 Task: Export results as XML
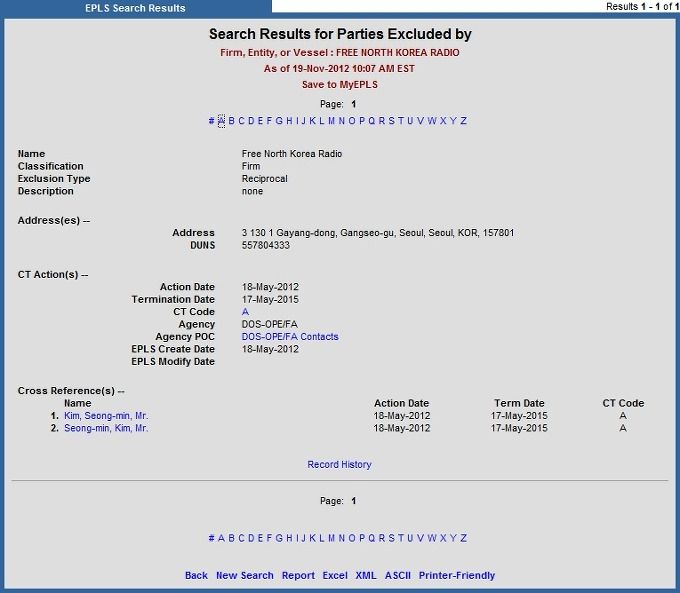point(366,576)
